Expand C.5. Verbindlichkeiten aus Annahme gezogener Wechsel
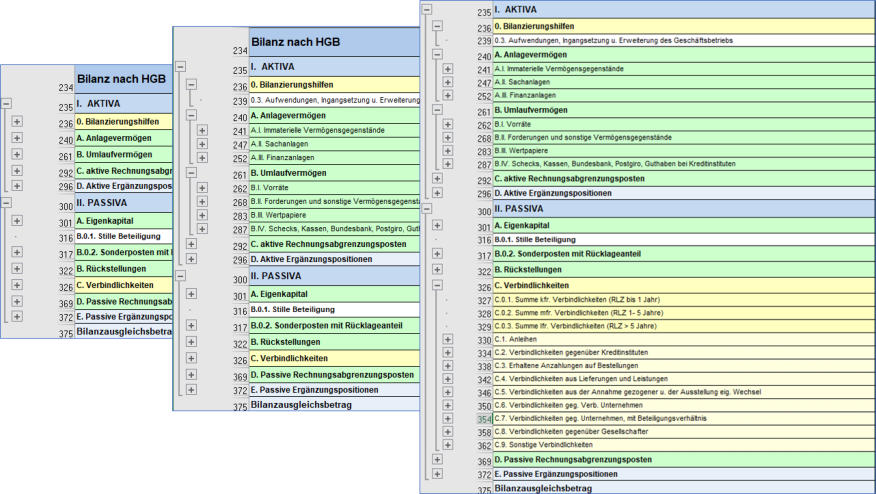876x494 pixels. coord(448,392)
